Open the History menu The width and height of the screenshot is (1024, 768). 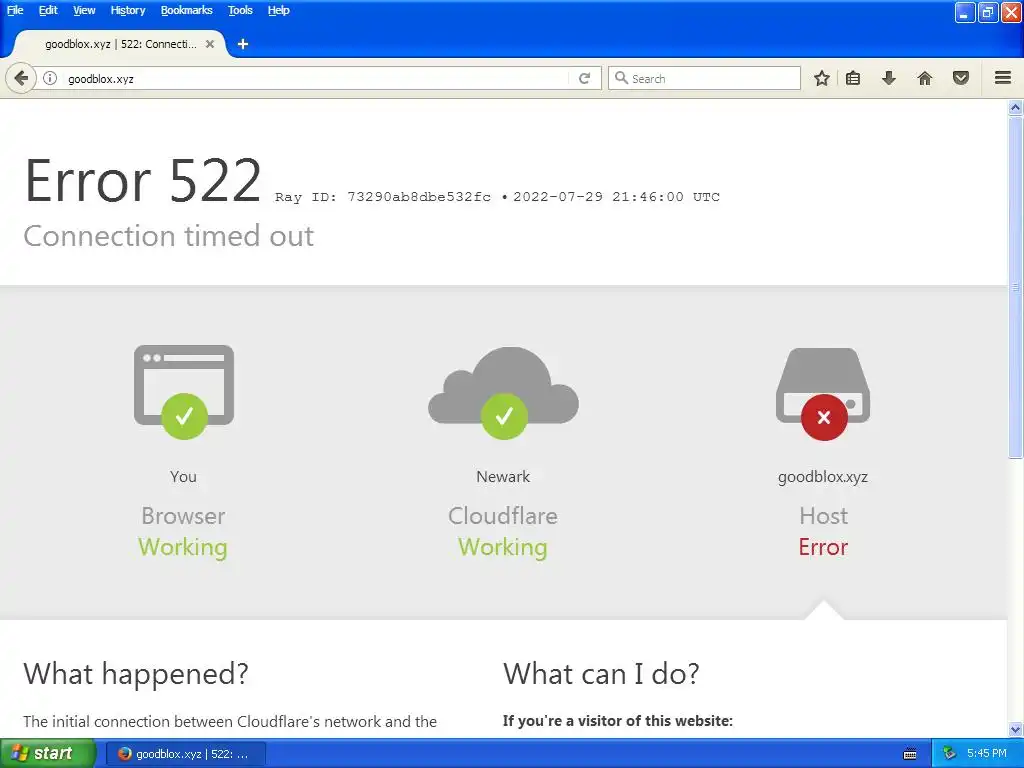tap(127, 10)
